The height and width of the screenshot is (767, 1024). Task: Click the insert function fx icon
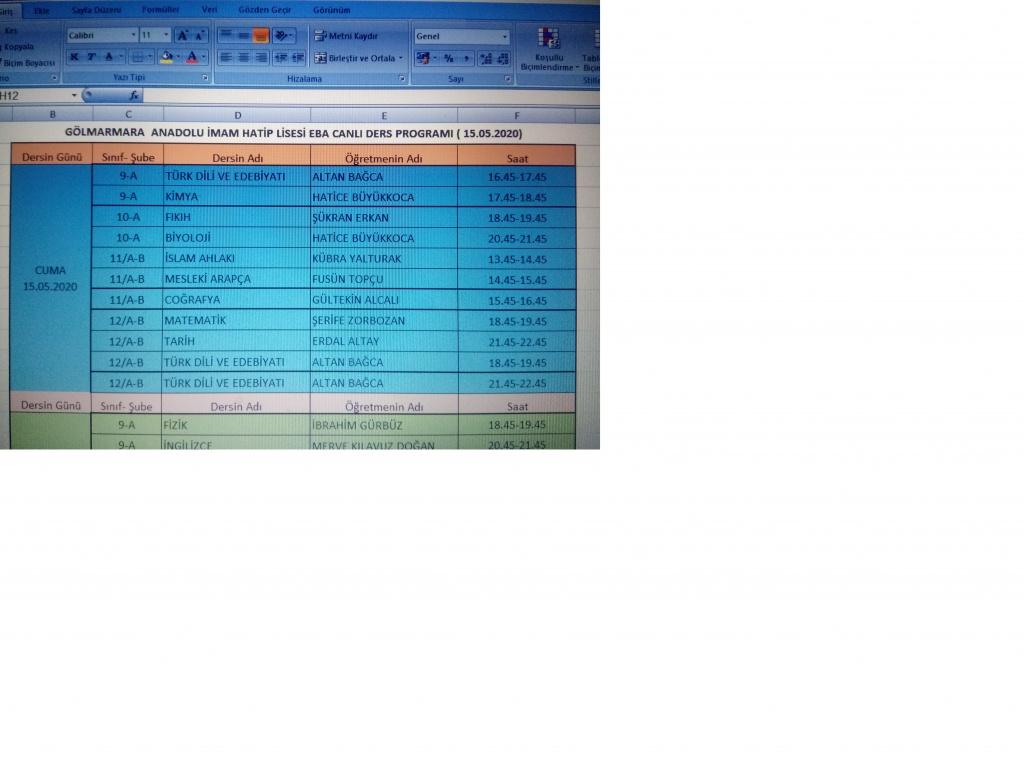point(133,96)
